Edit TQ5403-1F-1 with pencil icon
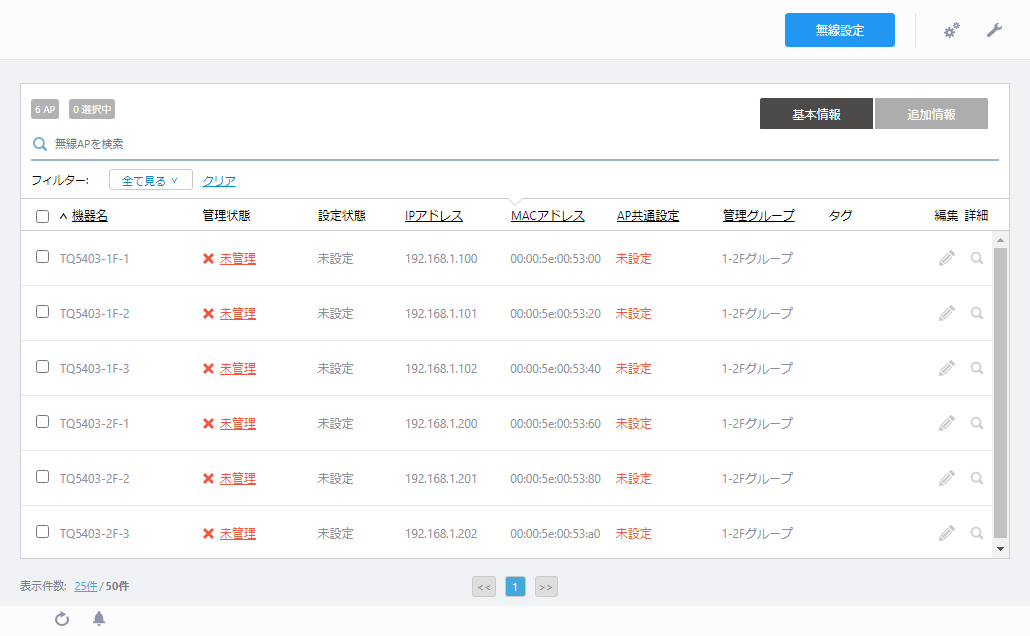The width and height of the screenshot is (1030, 636). click(947, 258)
